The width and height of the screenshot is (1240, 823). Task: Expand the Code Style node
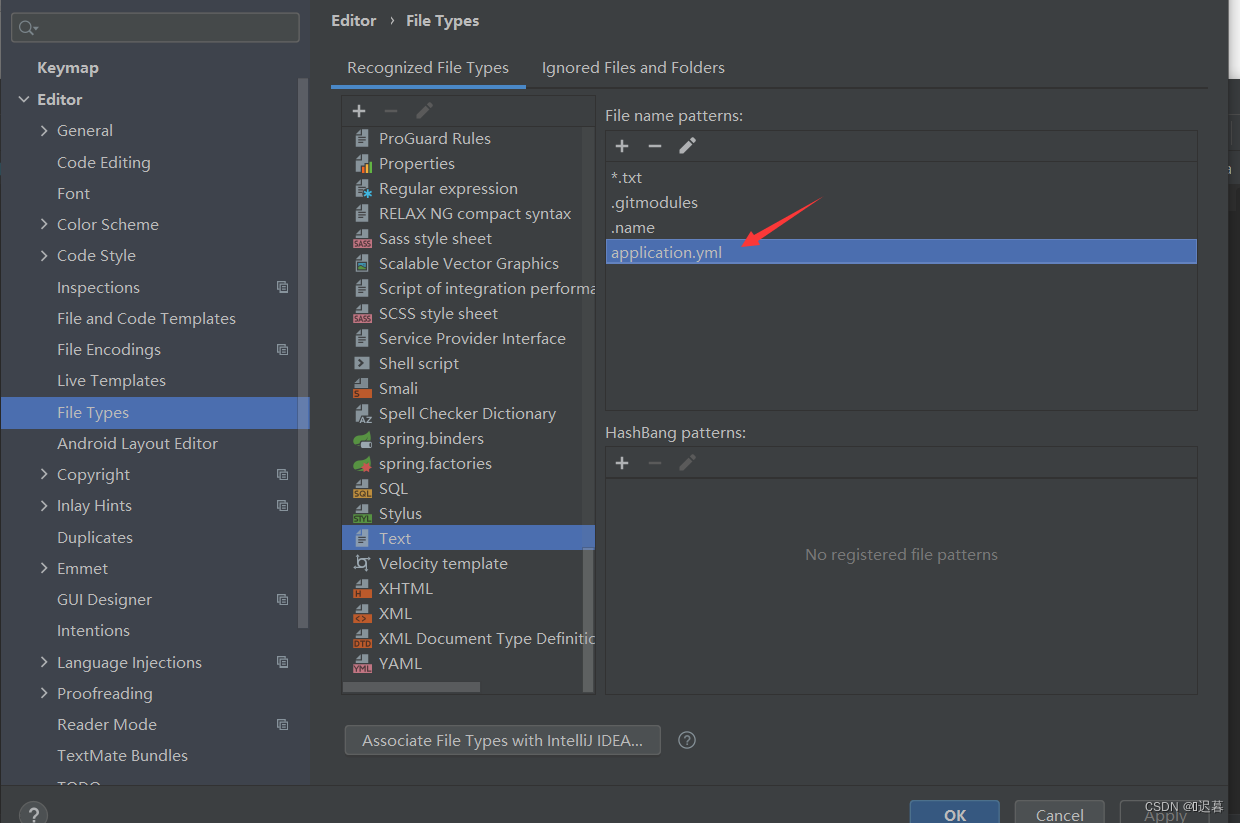coord(44,255)
